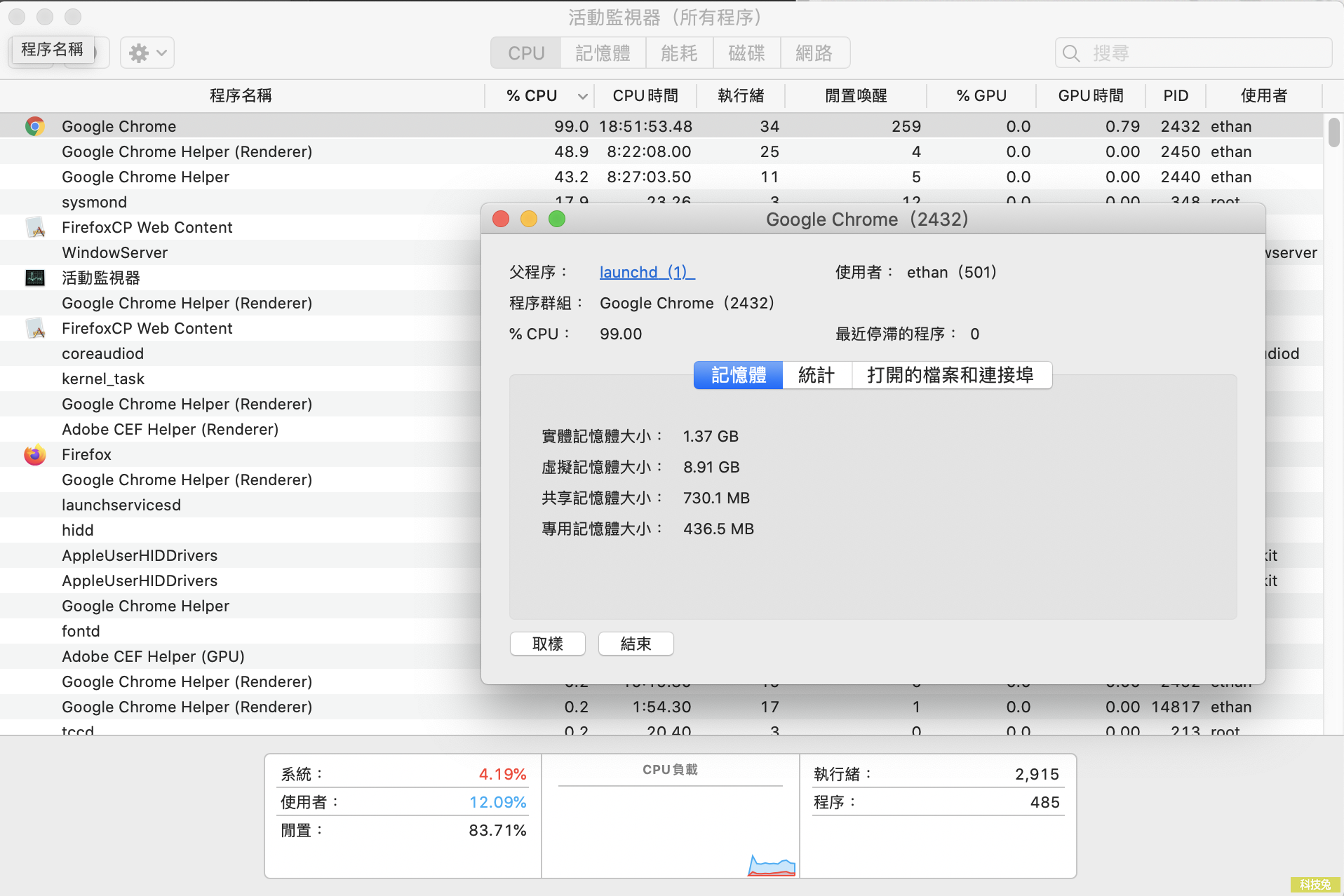Select Adobe CEF Helper (Renderer) row
This screenshot has height=896, width=1344.
pos(241,429)
